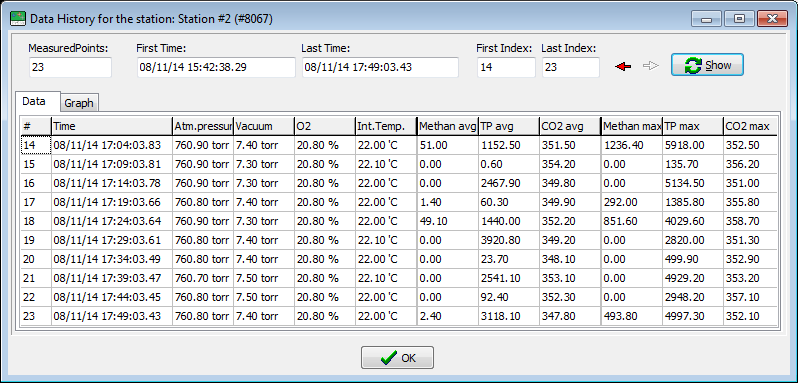Click the Int.Temp. column header

[x=386, y=126]
